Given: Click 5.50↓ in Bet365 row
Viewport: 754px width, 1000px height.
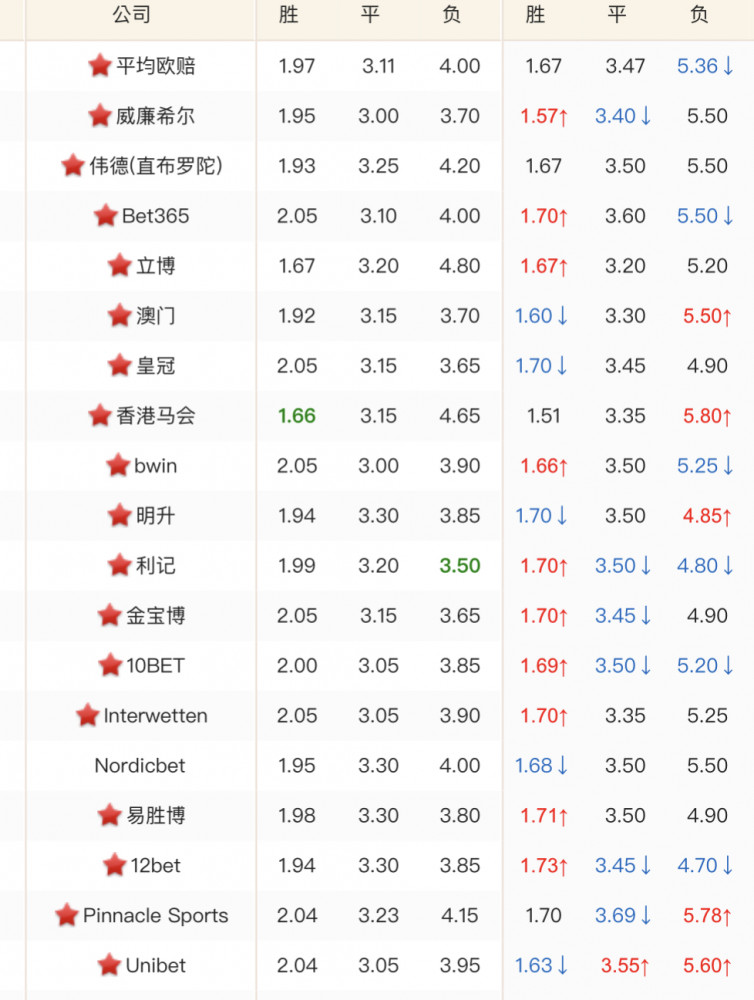Looking at the screenshot, I should pyautogui.click(x=705, y=216).
